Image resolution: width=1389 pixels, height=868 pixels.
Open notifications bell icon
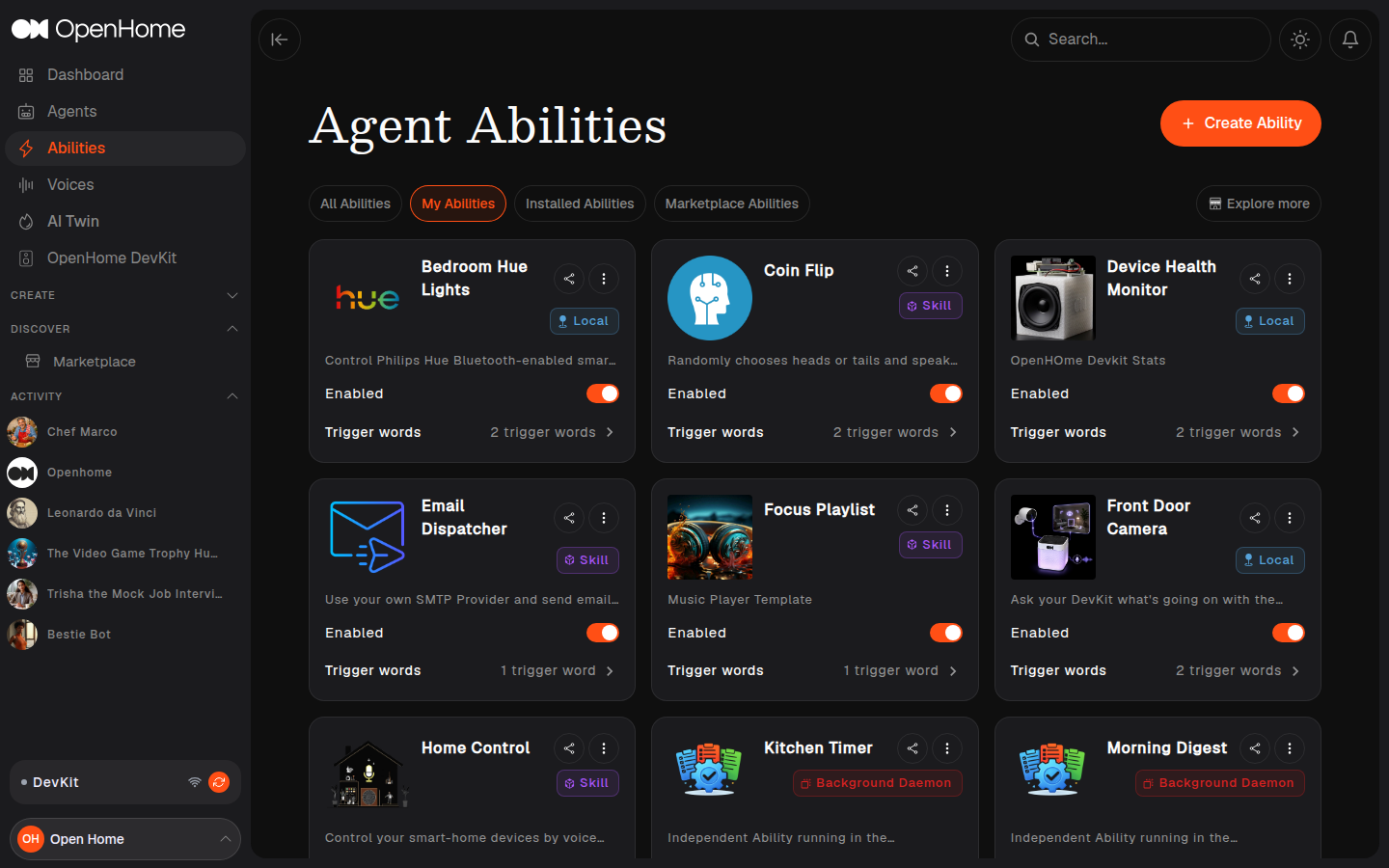coord(1350,40)
